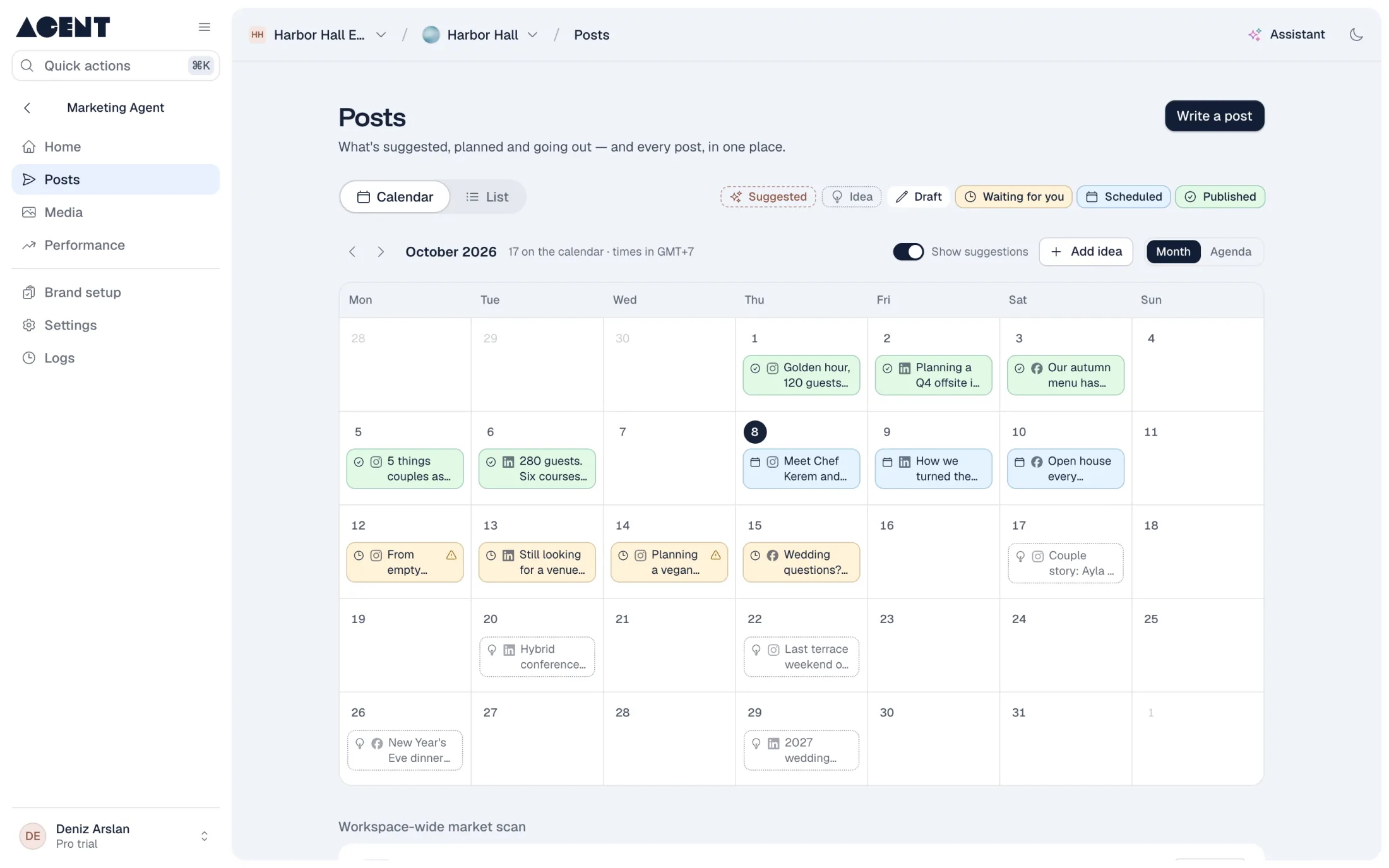This screenshot has width=1389, height=868.
Task: Open the 'Meet Chef Kerem' scheduled post
Action: click(801, 468)
